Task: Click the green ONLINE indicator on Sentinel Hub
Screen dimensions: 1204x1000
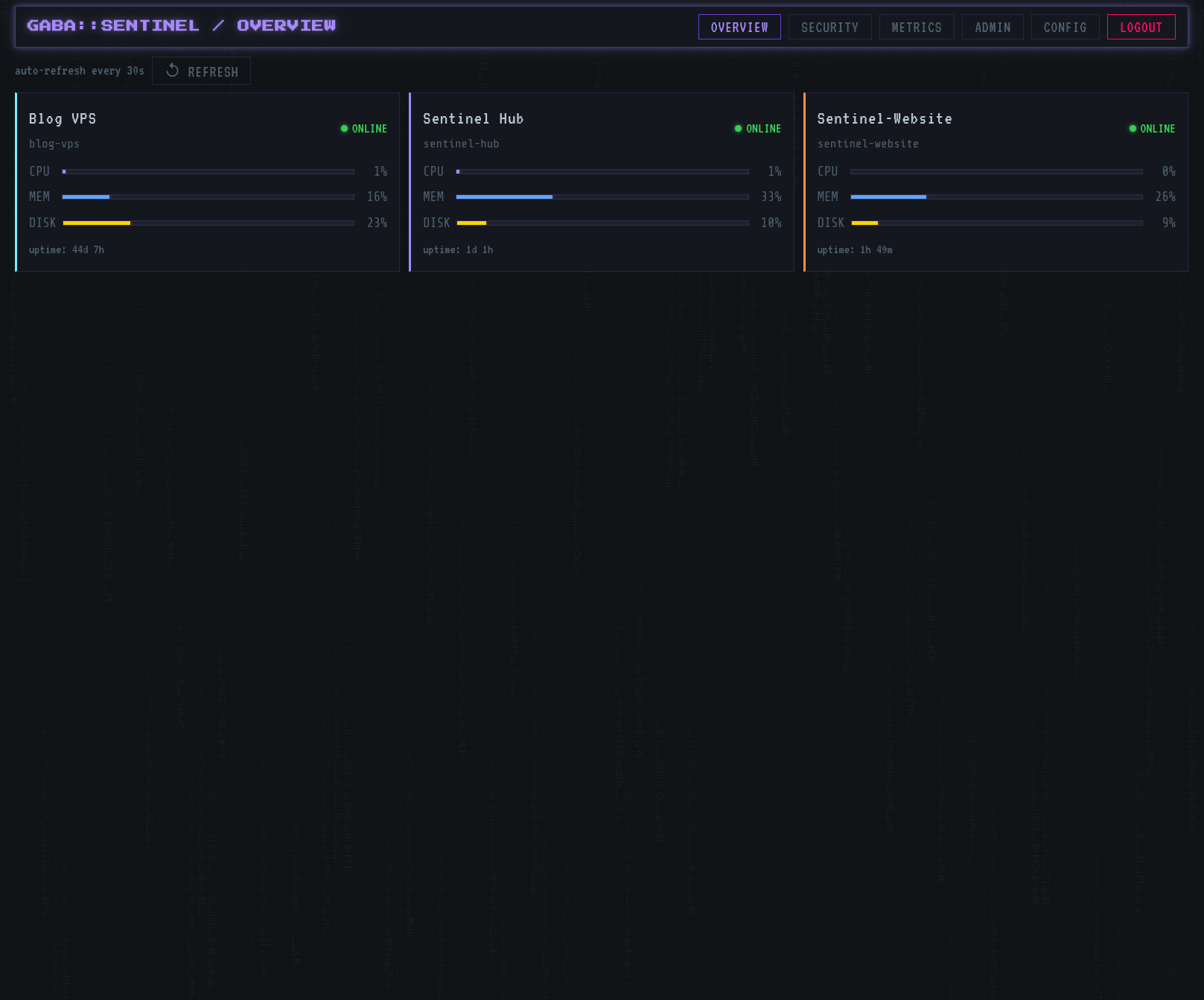Action: point(738,128)
